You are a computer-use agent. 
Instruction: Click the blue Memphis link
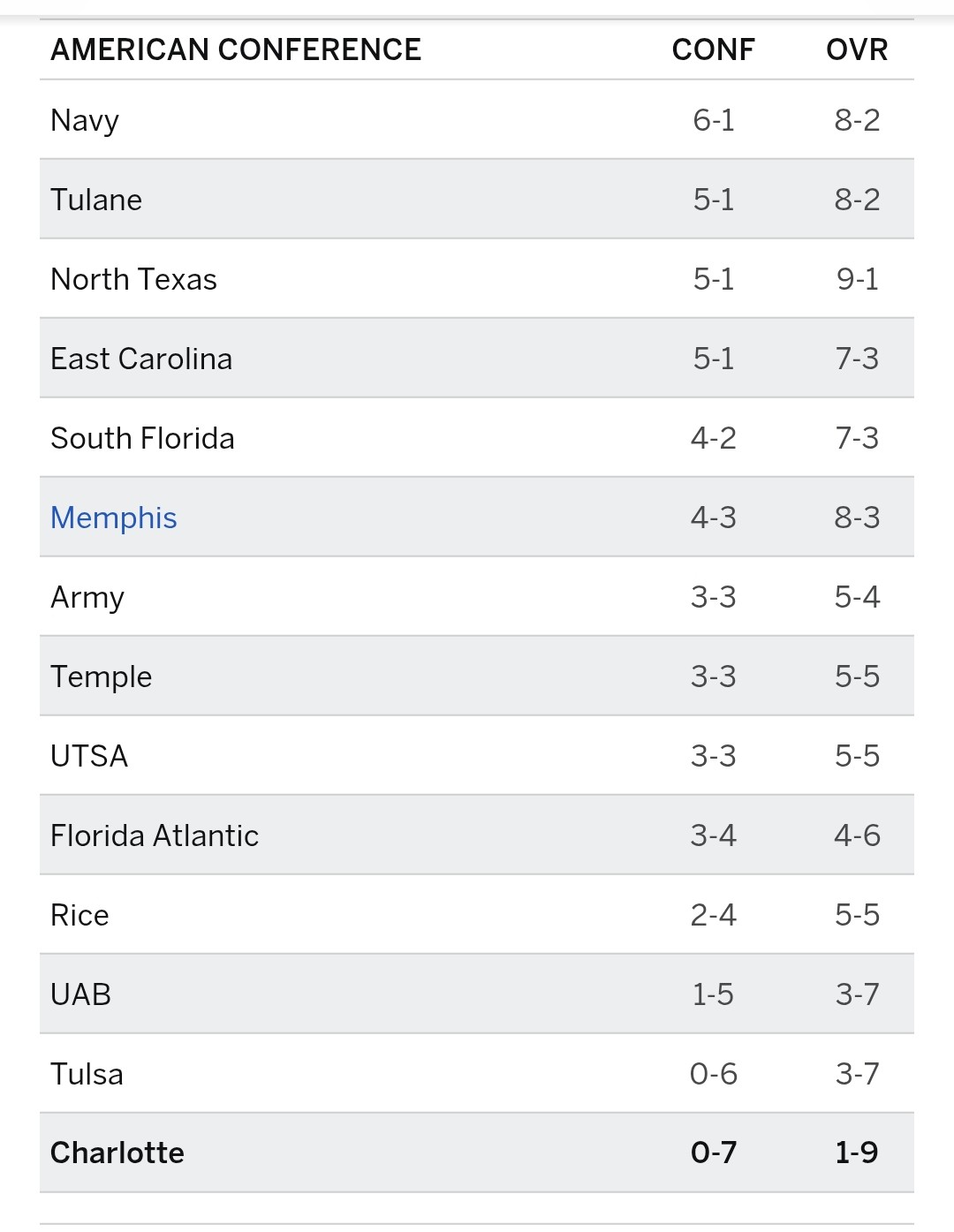click(114, 518)
